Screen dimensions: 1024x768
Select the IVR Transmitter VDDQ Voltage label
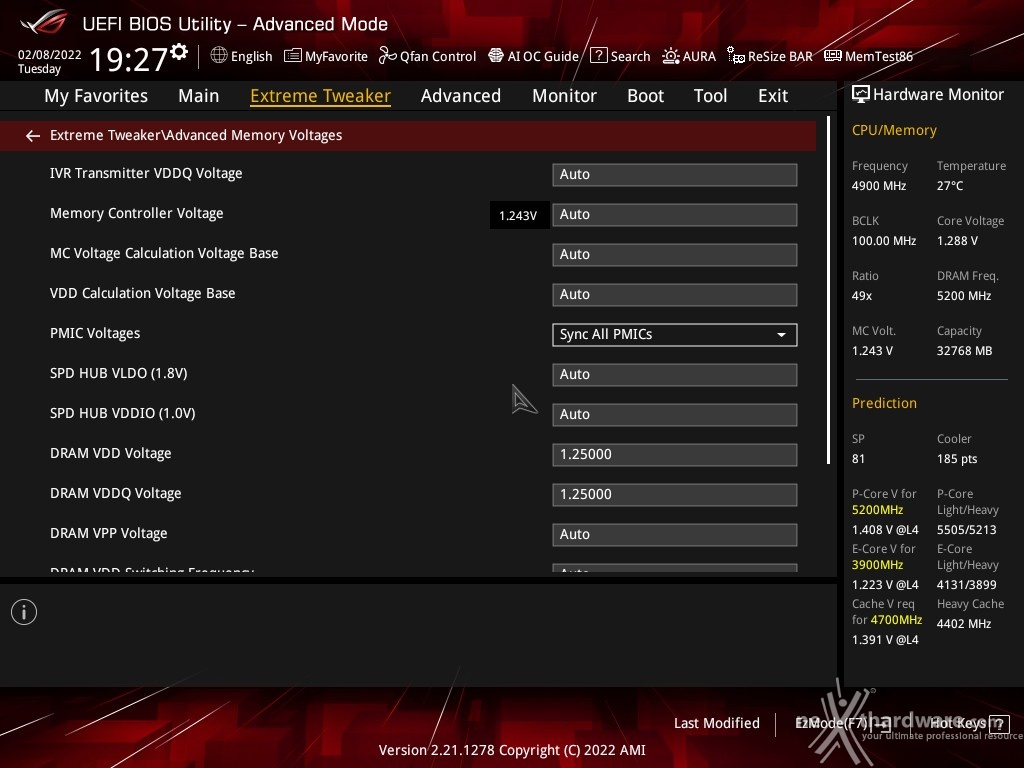(x=146, y=173)
